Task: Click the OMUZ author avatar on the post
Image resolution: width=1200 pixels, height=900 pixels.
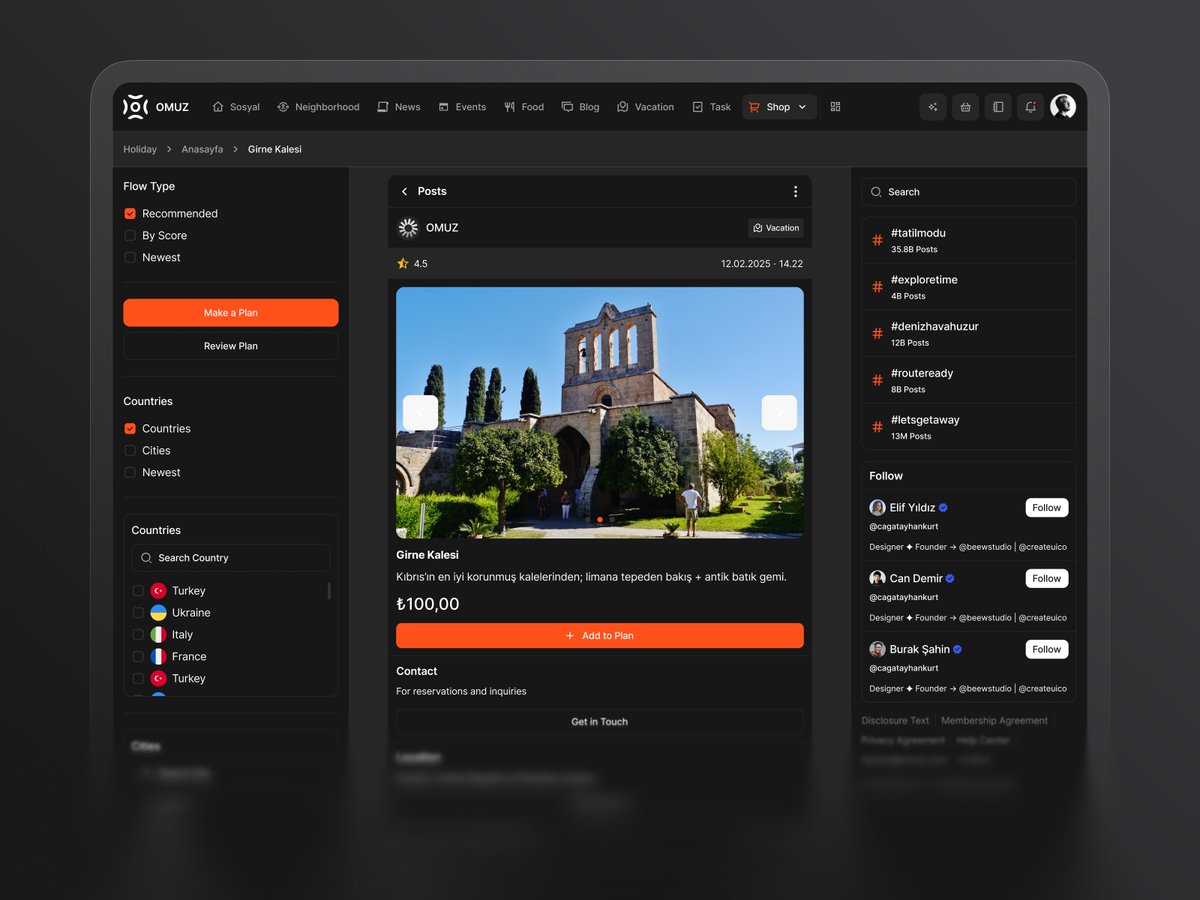Action: (x=408, y=228)
